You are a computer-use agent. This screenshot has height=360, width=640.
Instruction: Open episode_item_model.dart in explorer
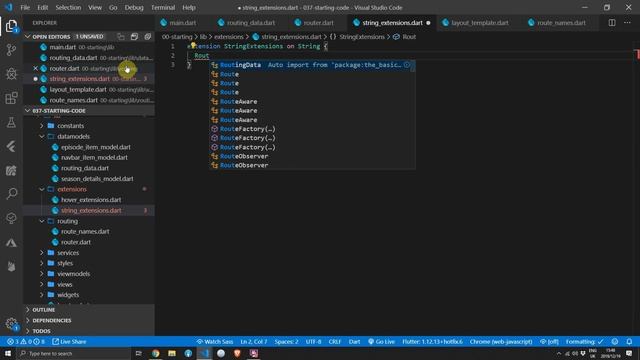point(96,147)
